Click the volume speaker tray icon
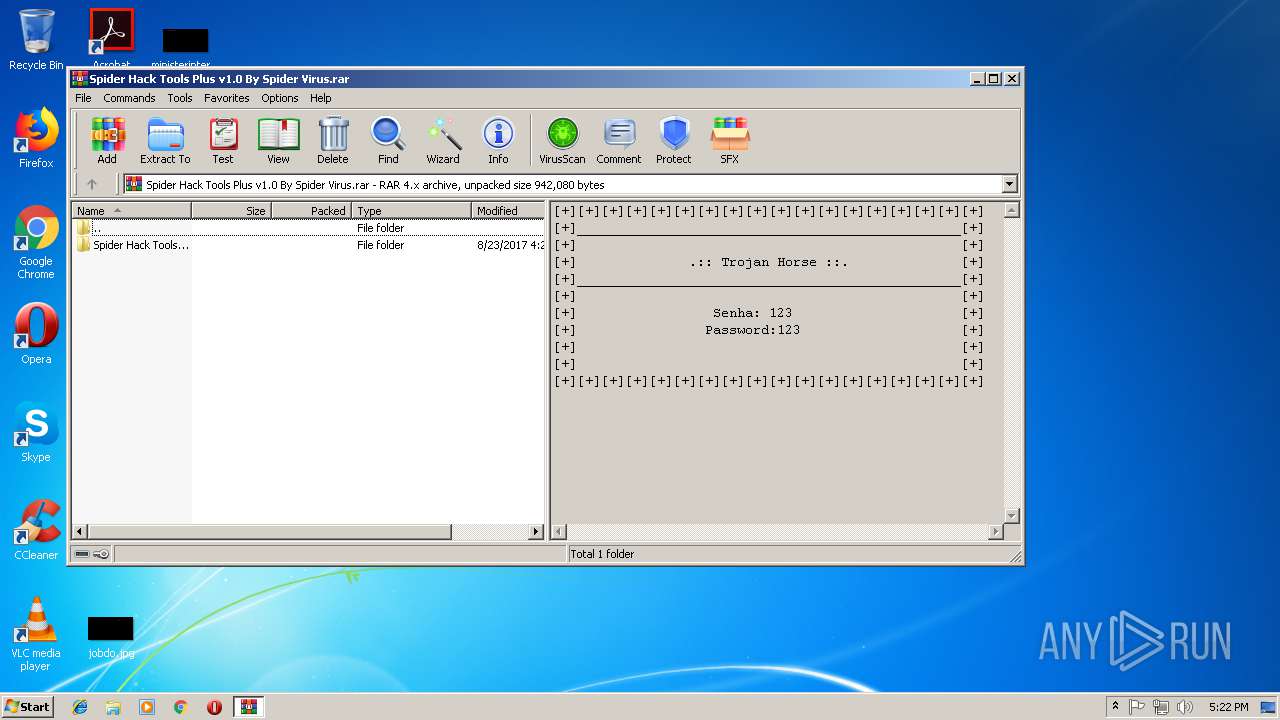The width and height of the screenshot is (1280, 720). 1184,707
